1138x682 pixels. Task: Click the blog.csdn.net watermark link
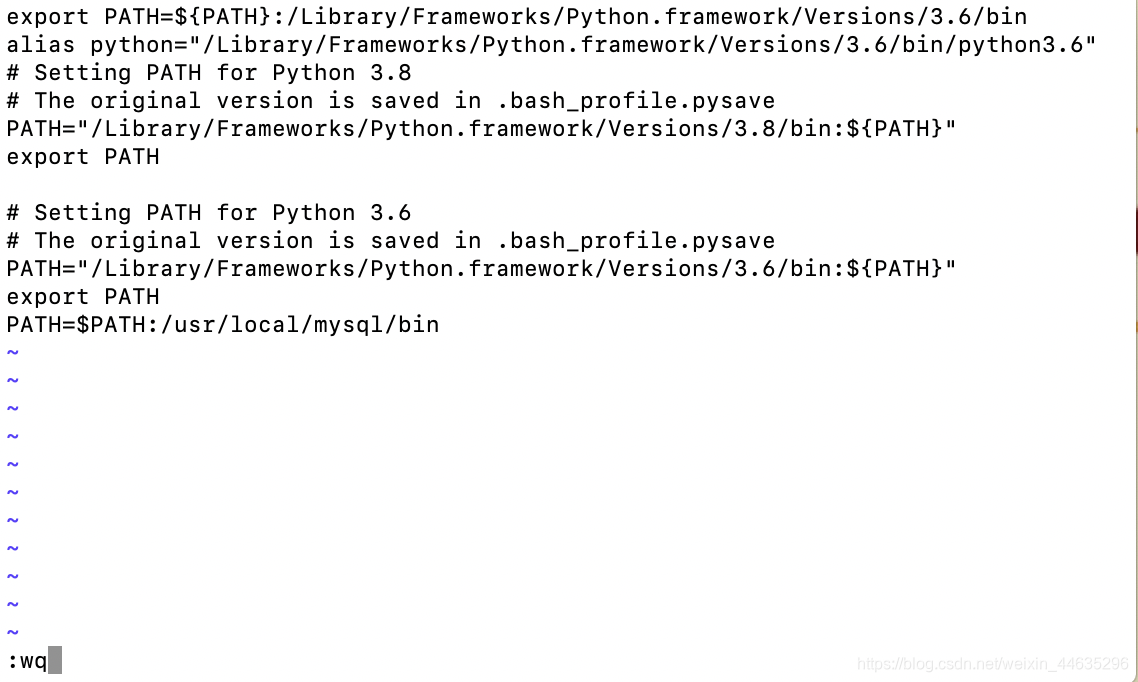click(x=993, y=663)
